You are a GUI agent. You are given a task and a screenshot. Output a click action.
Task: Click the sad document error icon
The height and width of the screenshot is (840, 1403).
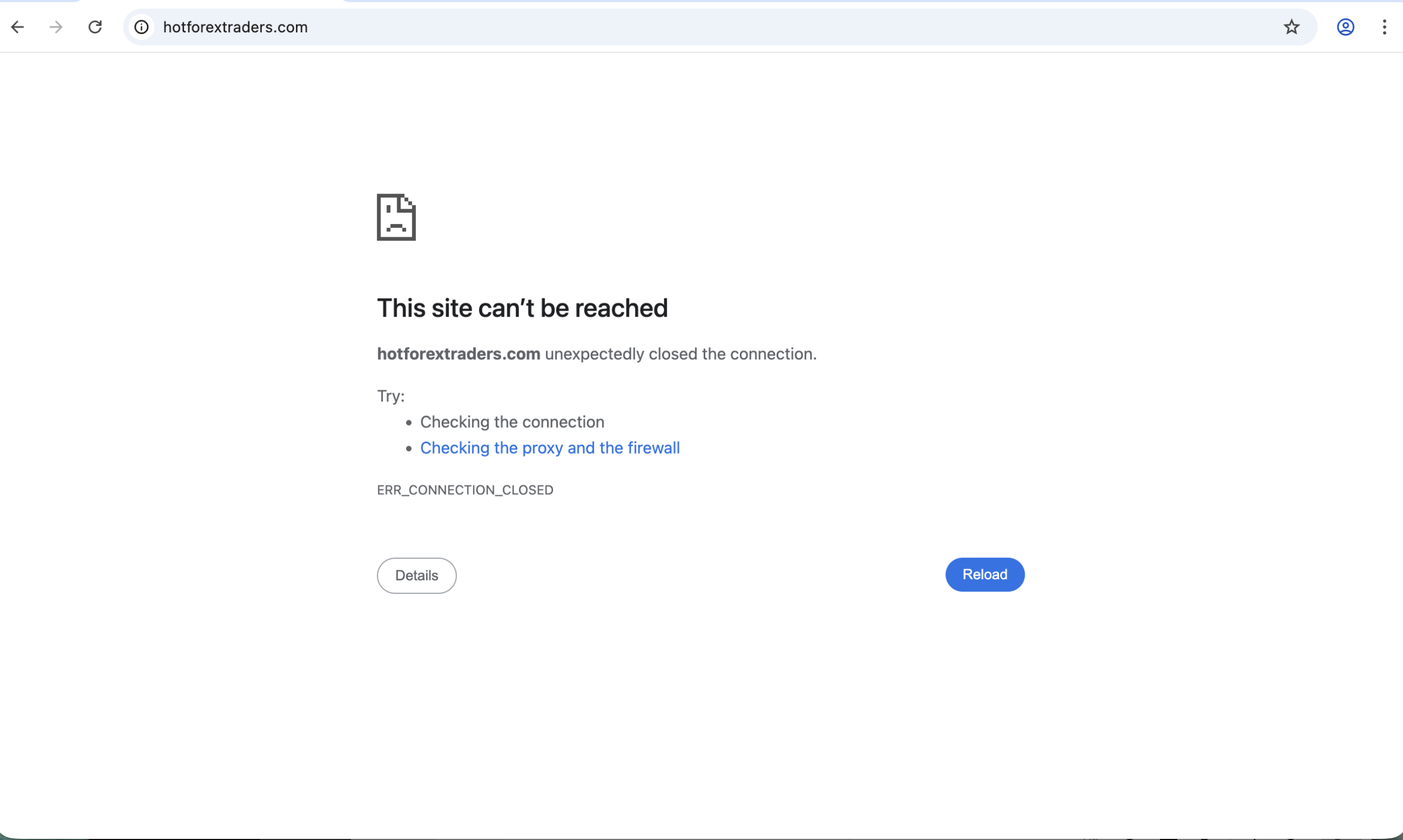click(396, 218)
